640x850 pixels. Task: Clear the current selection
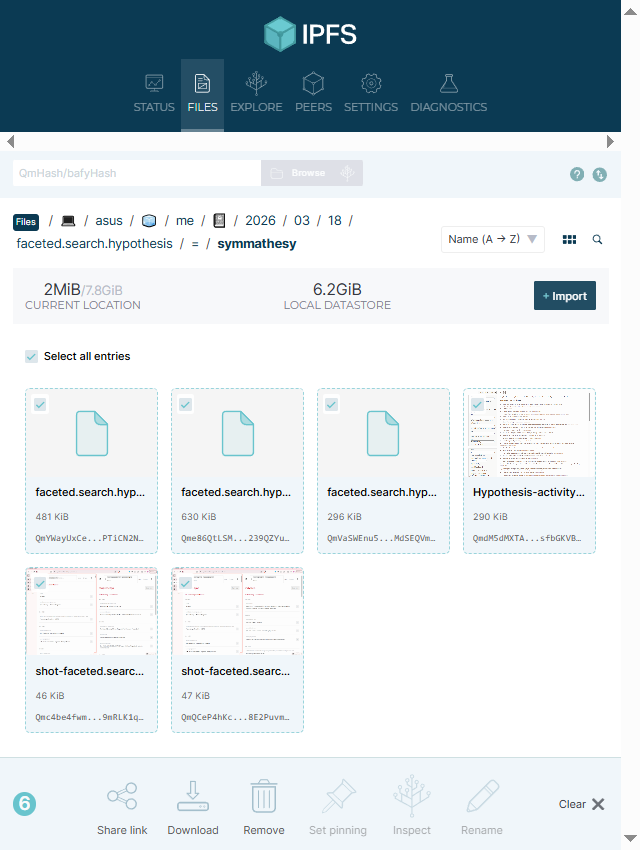coord(581,804)
